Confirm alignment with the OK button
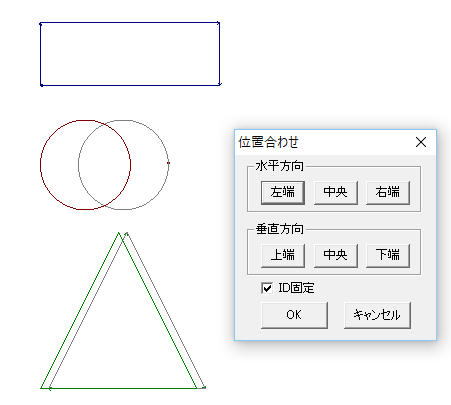 point(294,315)
